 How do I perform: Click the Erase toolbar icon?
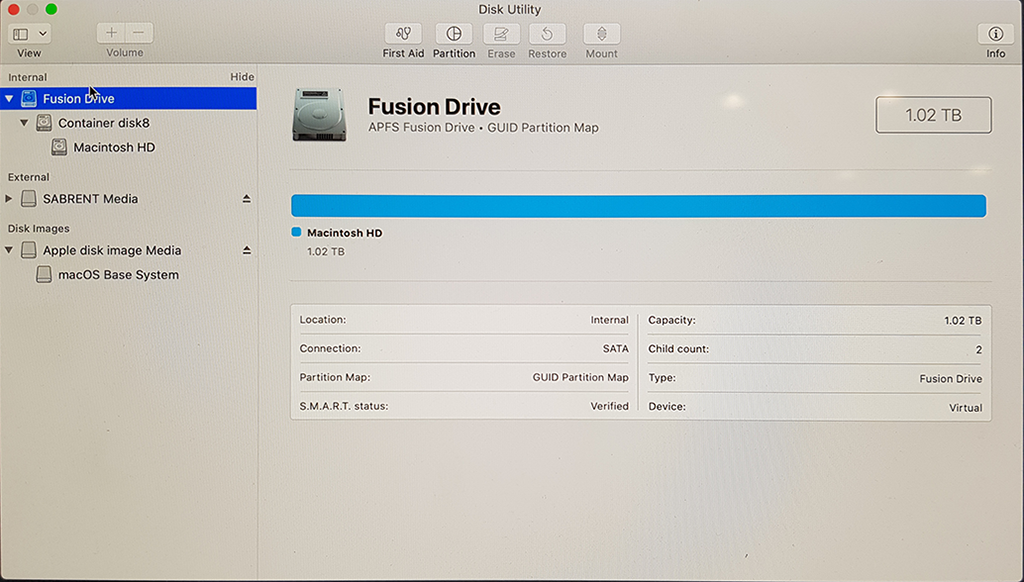(501, 33)
